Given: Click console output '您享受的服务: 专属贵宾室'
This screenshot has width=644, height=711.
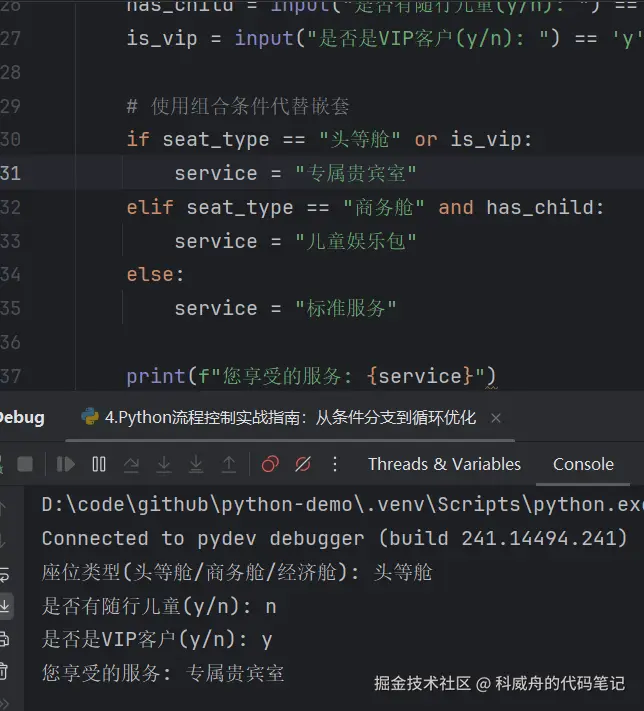Looking at the screenshot, I should [x=163, y=673].
